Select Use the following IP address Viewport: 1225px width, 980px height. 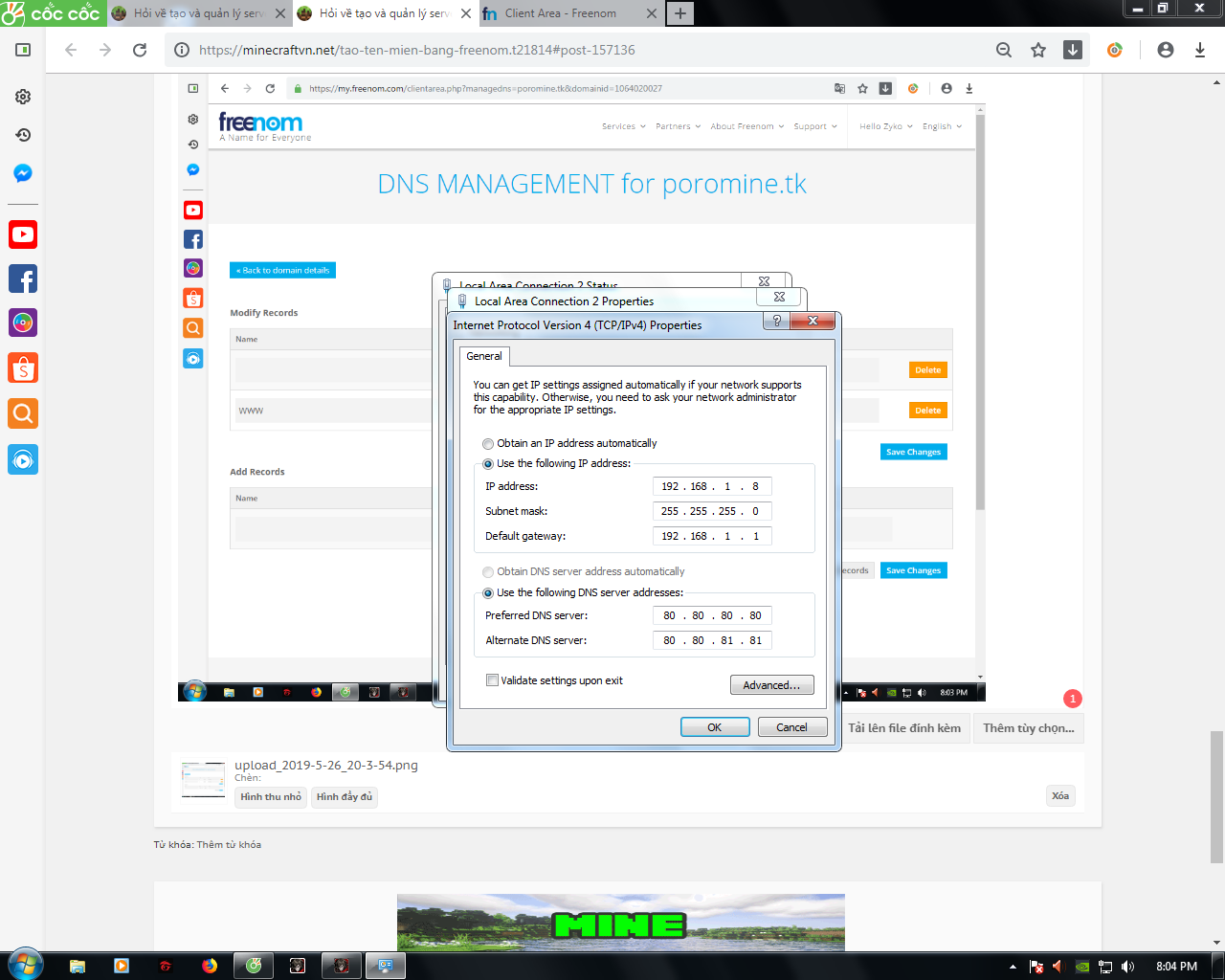(557, 463)
